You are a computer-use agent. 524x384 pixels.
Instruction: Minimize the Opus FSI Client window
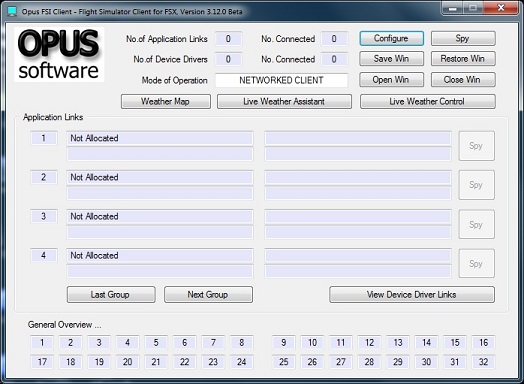(452, 8)
